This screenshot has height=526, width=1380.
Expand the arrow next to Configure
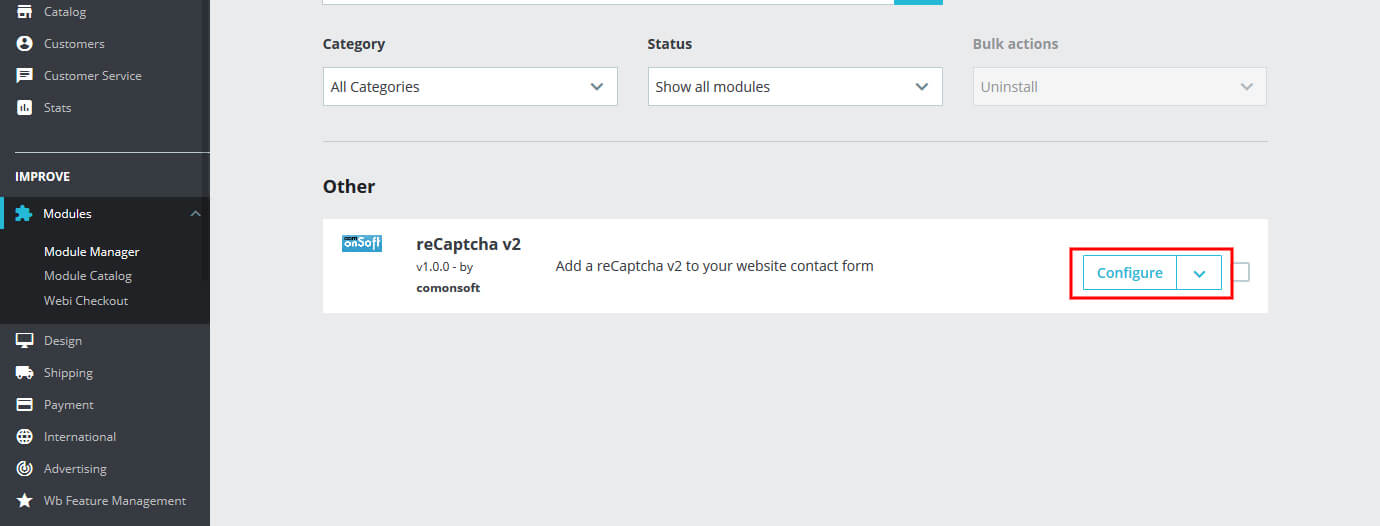click(x=1199, y=273)
